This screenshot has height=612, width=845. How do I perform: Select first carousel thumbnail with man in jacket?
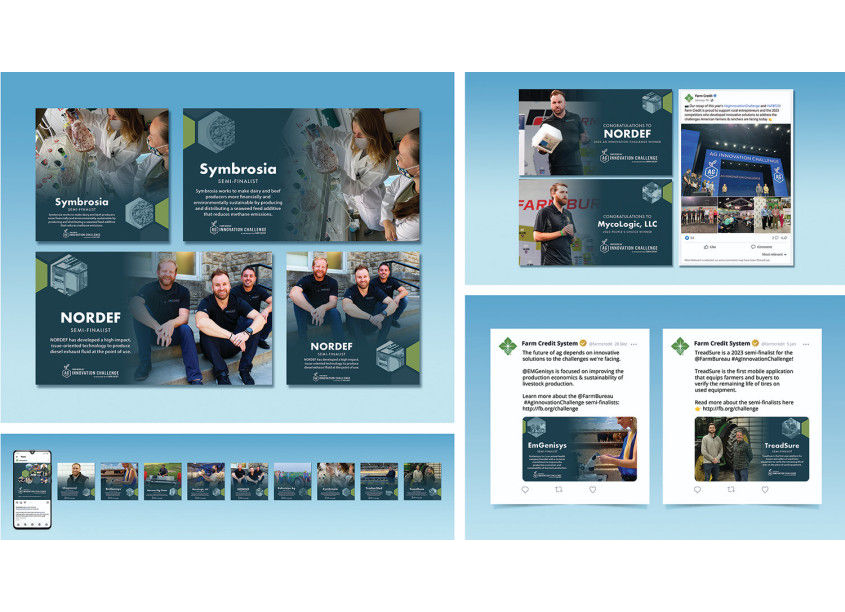(76, 481)
